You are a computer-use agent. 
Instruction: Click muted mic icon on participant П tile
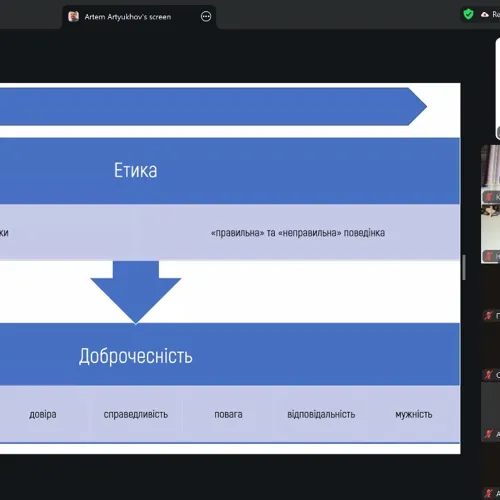click(x=488, y=315)
